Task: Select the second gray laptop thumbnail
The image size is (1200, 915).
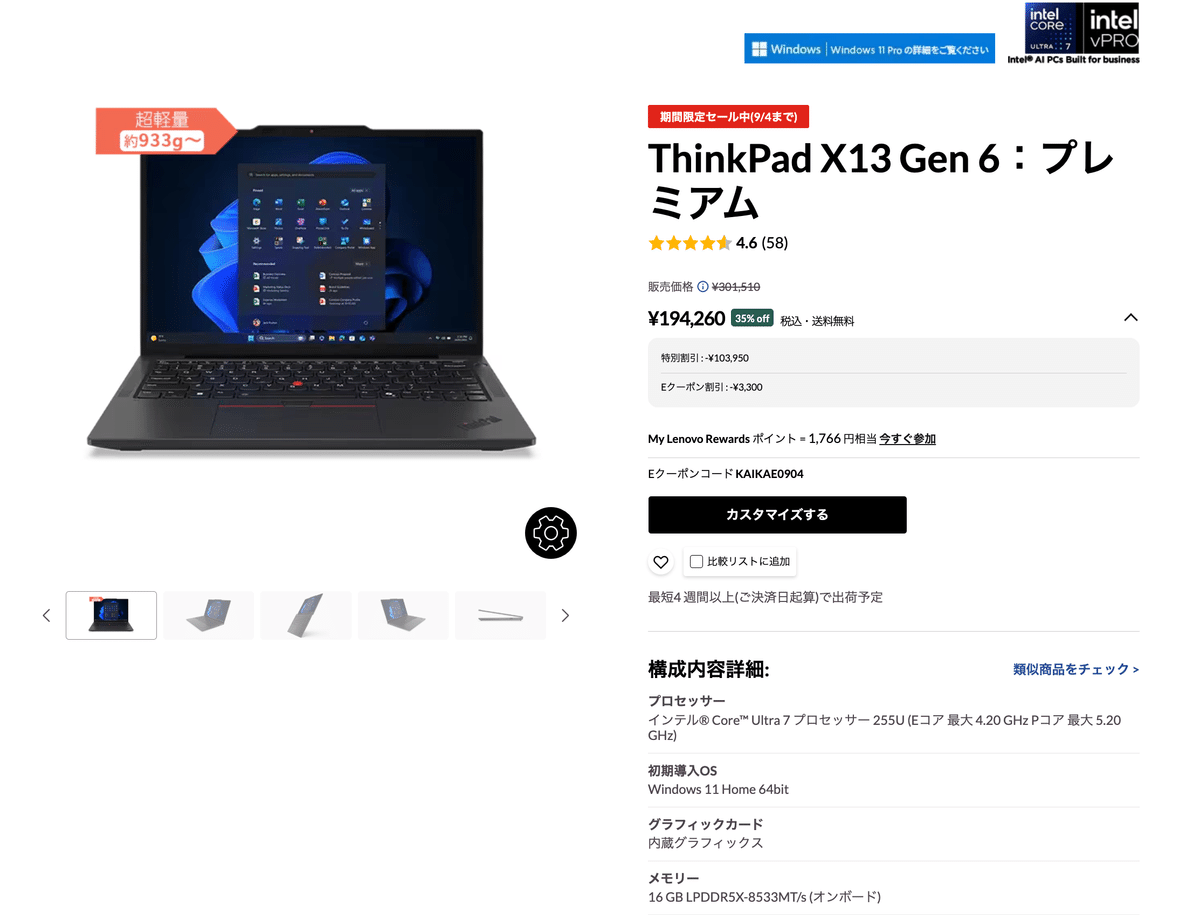Action: coord(208,615)
